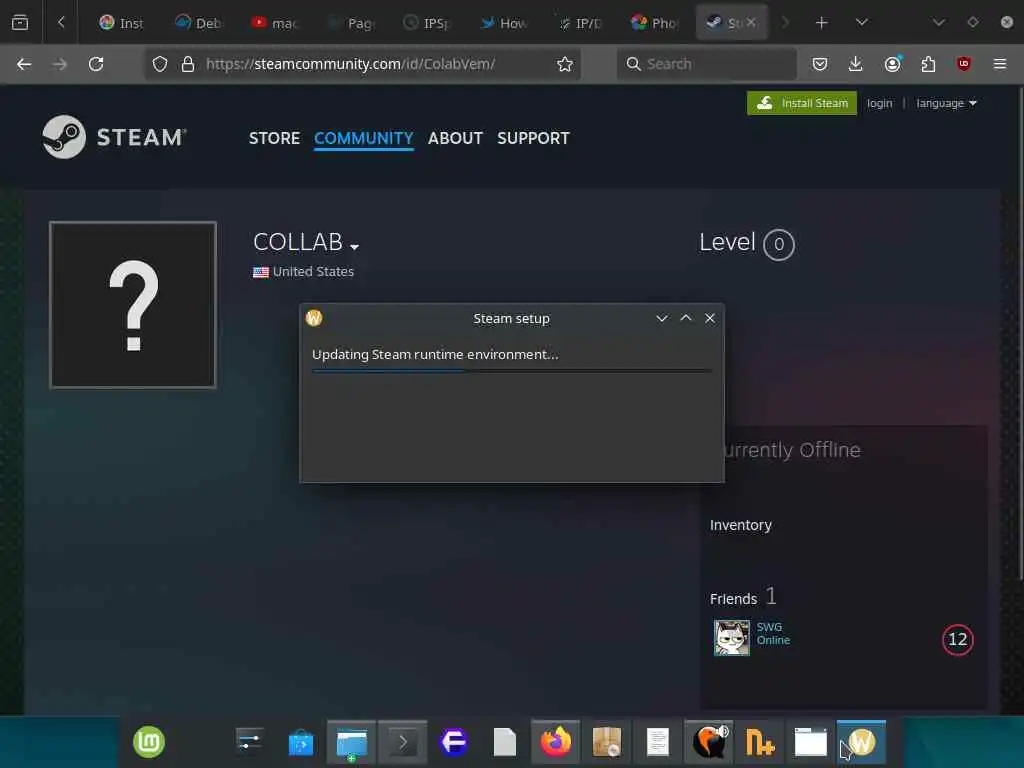Open the Firefox hamburger menu

tap(1000, 64)
